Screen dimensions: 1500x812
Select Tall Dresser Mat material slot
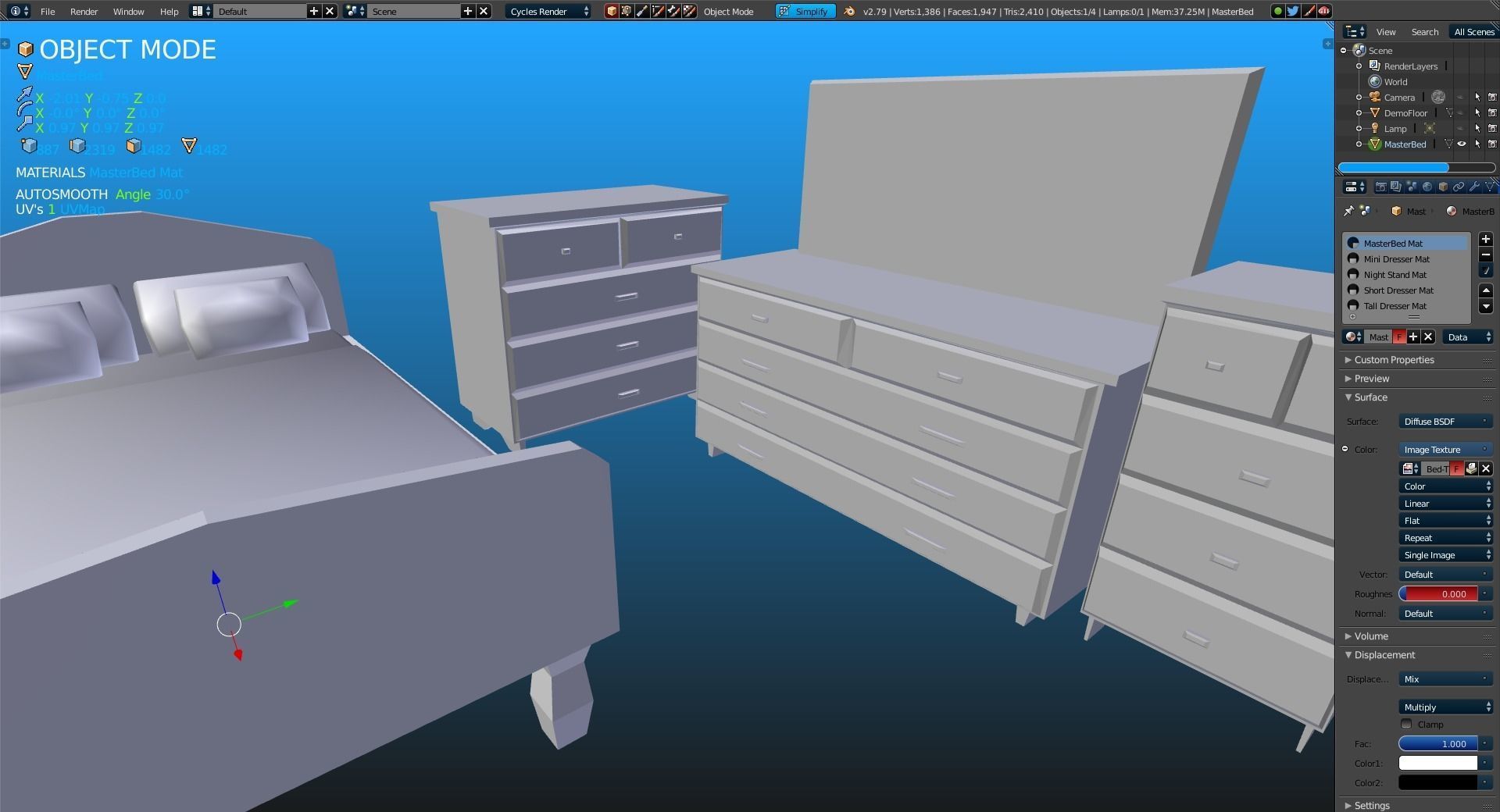[x=1405, y=306]
